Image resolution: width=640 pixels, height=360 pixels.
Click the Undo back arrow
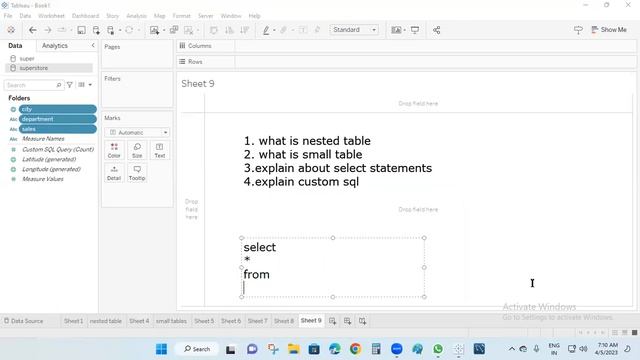tap(33, 30)
